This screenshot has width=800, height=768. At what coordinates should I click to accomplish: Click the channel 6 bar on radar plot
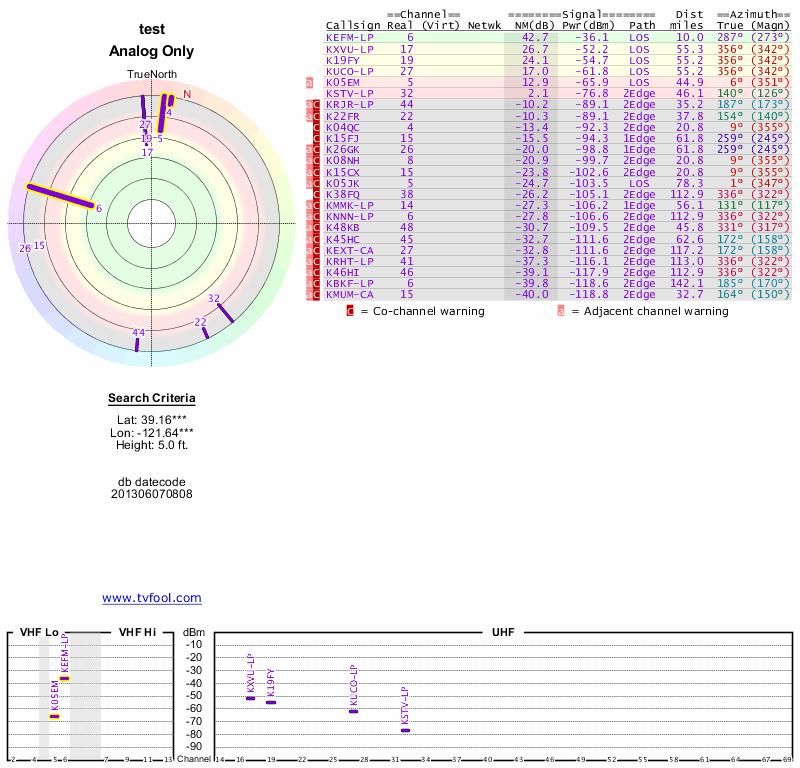tap(60, 197)
